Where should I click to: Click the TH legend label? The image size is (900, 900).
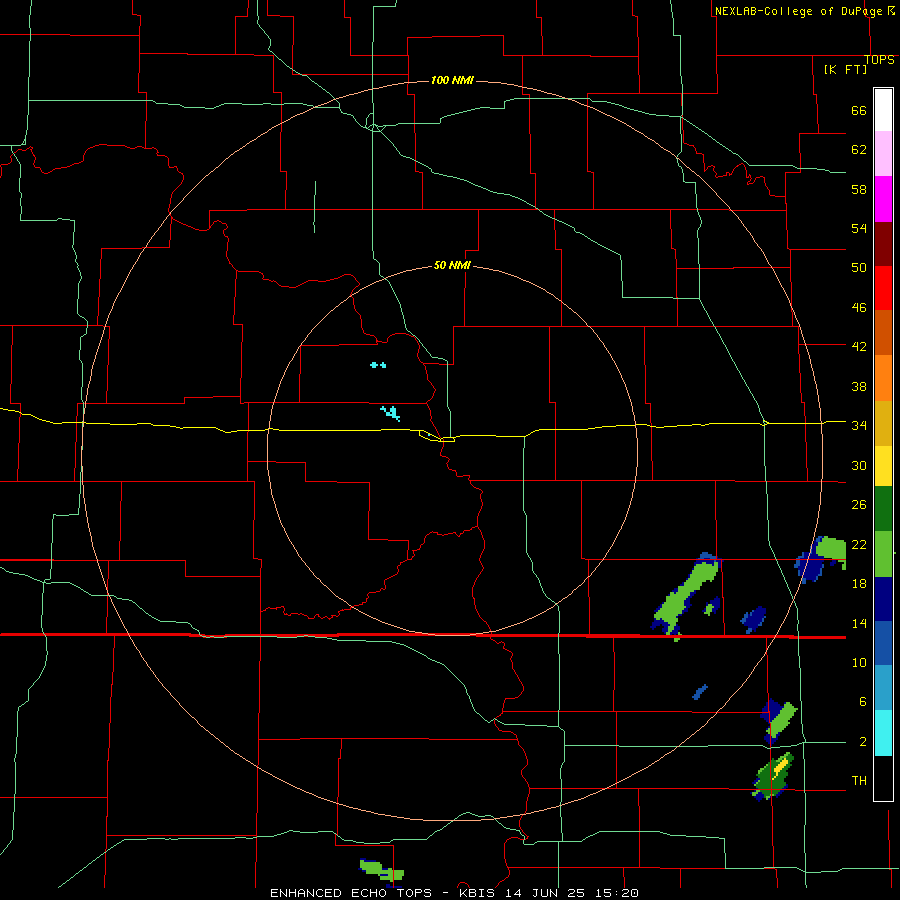pyautogui.click(x=859, y=780)
